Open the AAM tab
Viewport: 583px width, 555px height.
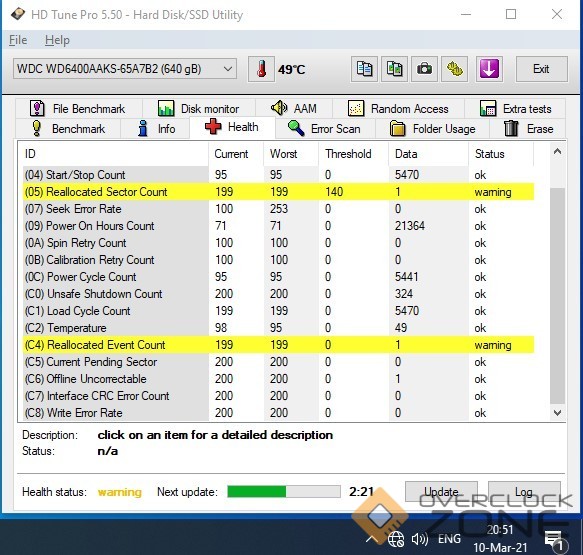click(294, 109)
